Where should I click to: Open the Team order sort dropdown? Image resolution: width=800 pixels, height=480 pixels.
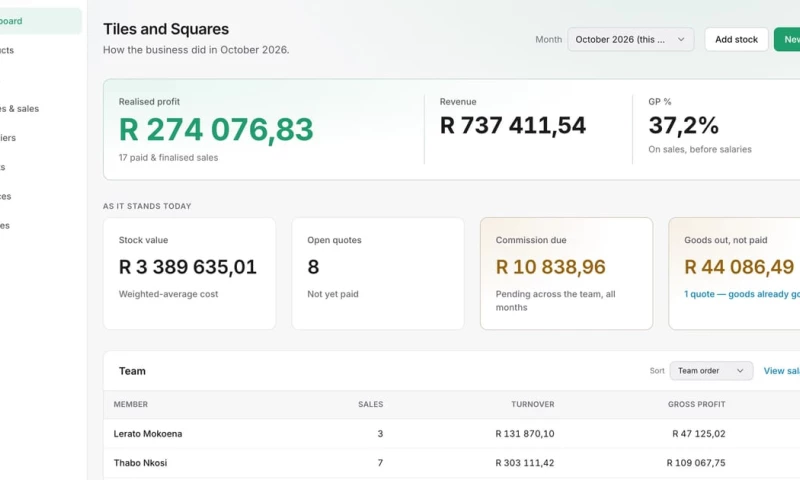tap(711, 371)
